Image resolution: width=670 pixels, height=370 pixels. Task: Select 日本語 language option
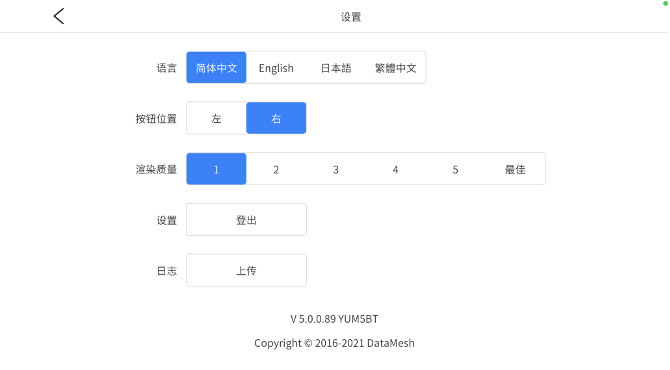point(336,68)
